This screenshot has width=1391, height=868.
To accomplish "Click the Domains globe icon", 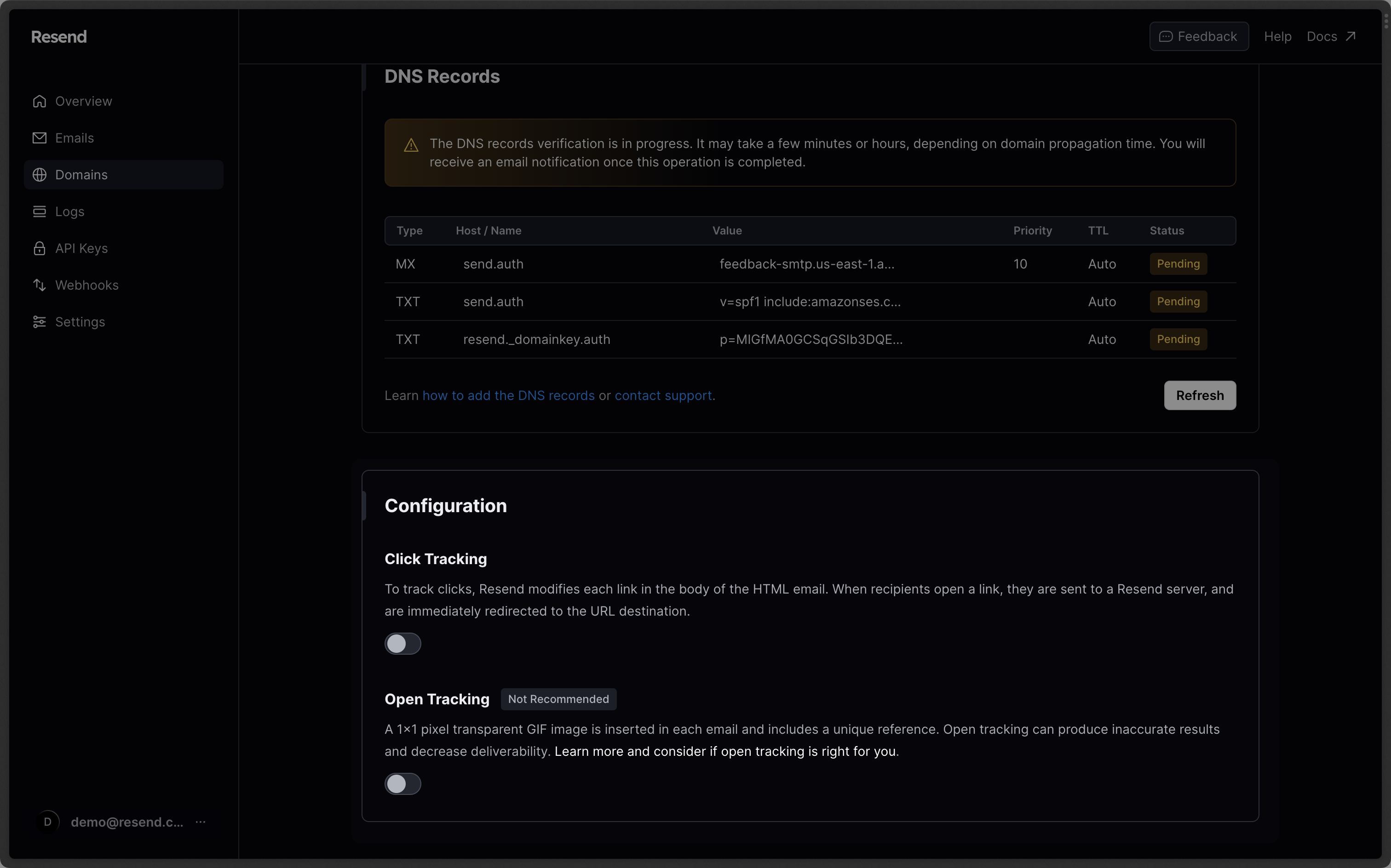I will (x=39, y=175).
